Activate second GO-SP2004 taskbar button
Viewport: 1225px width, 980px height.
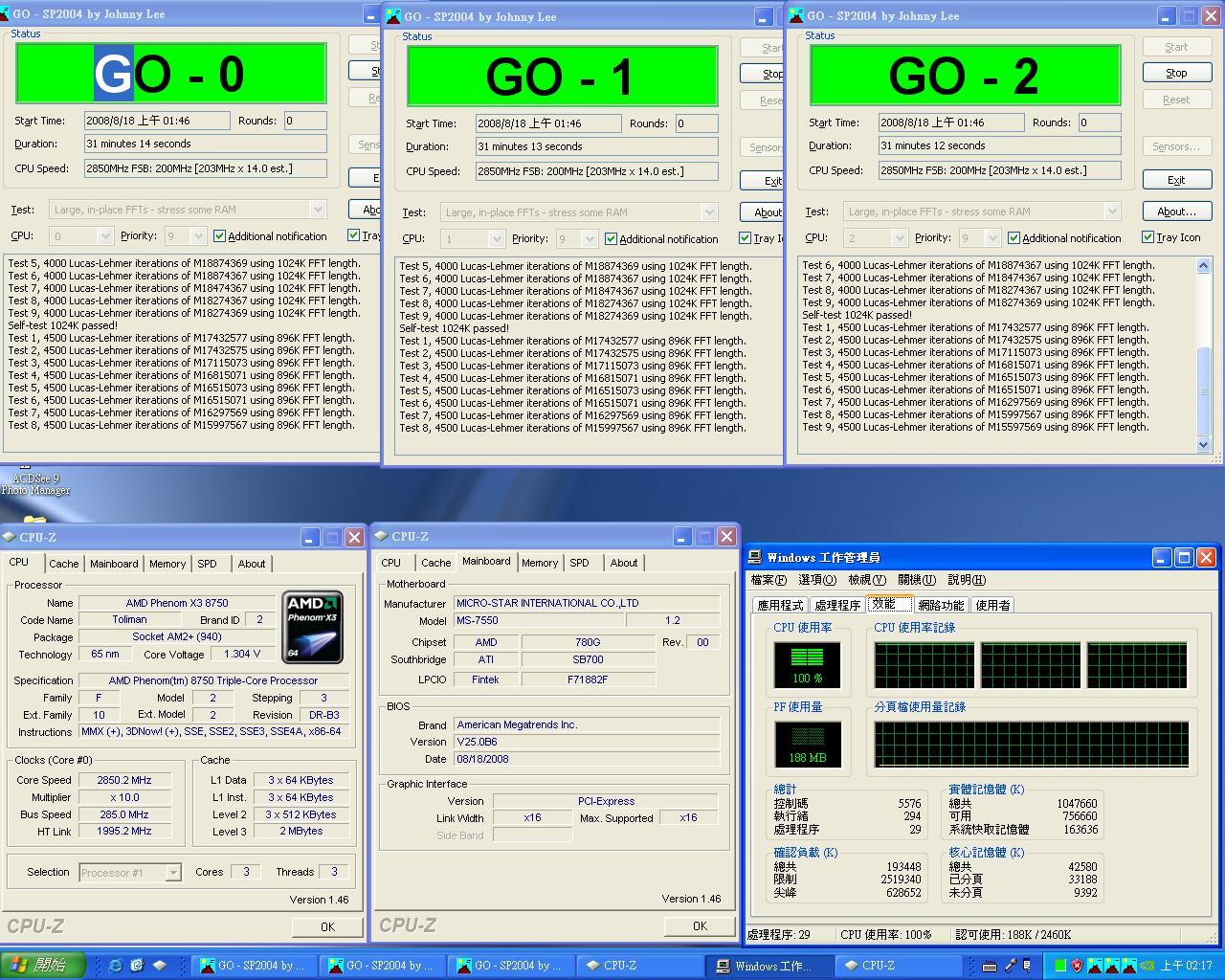(x=382, y=966)
